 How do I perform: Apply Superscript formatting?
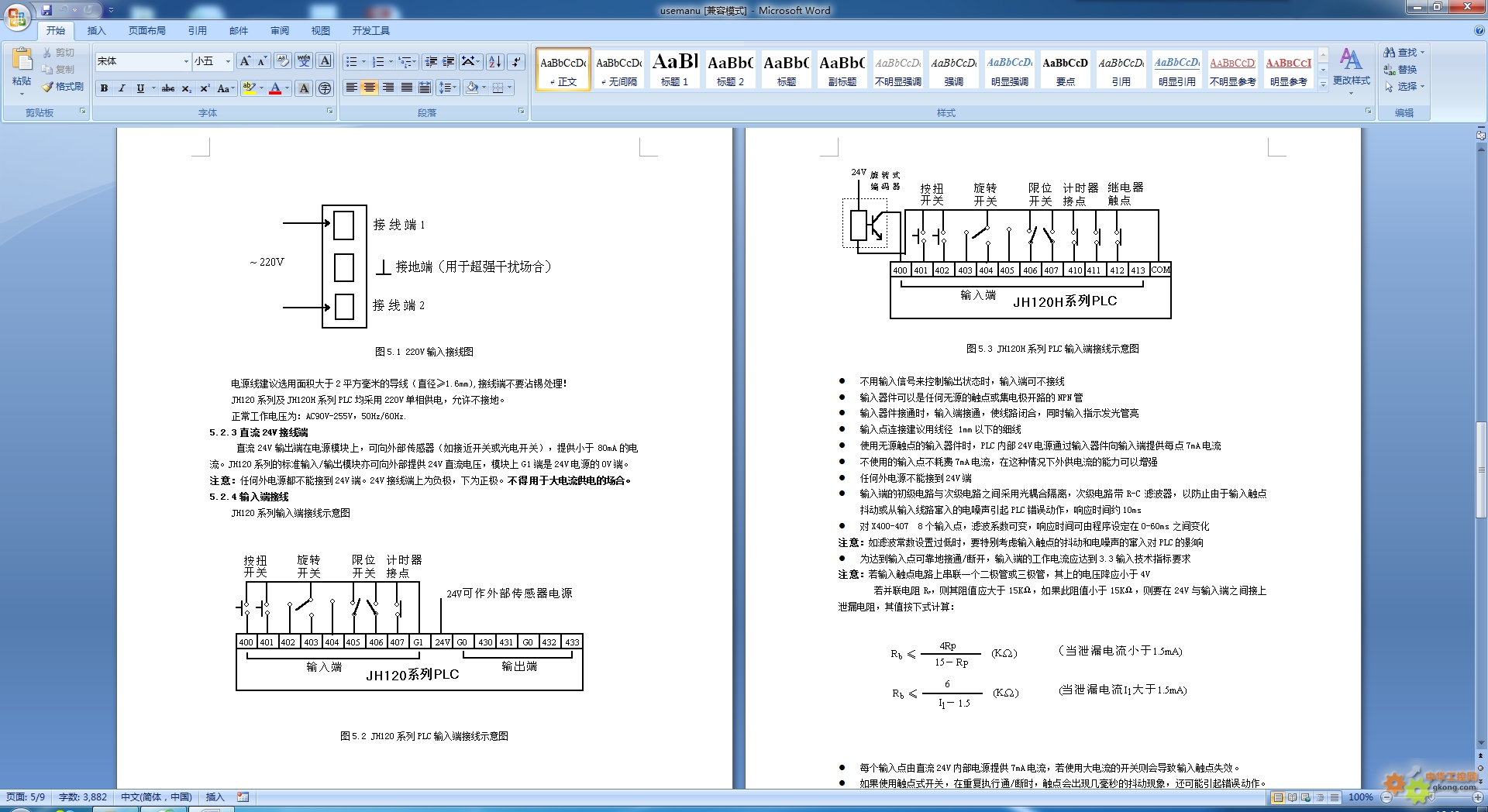click(205, 88)
